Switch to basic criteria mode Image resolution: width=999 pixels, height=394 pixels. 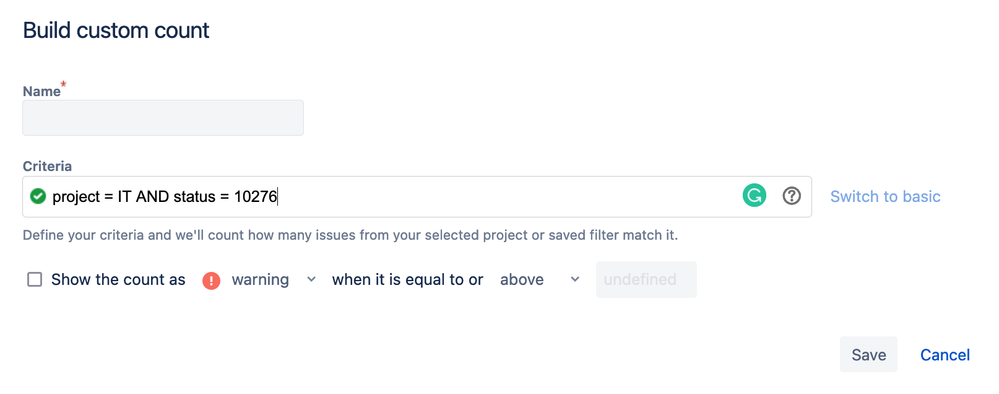(x=885, y=196)
